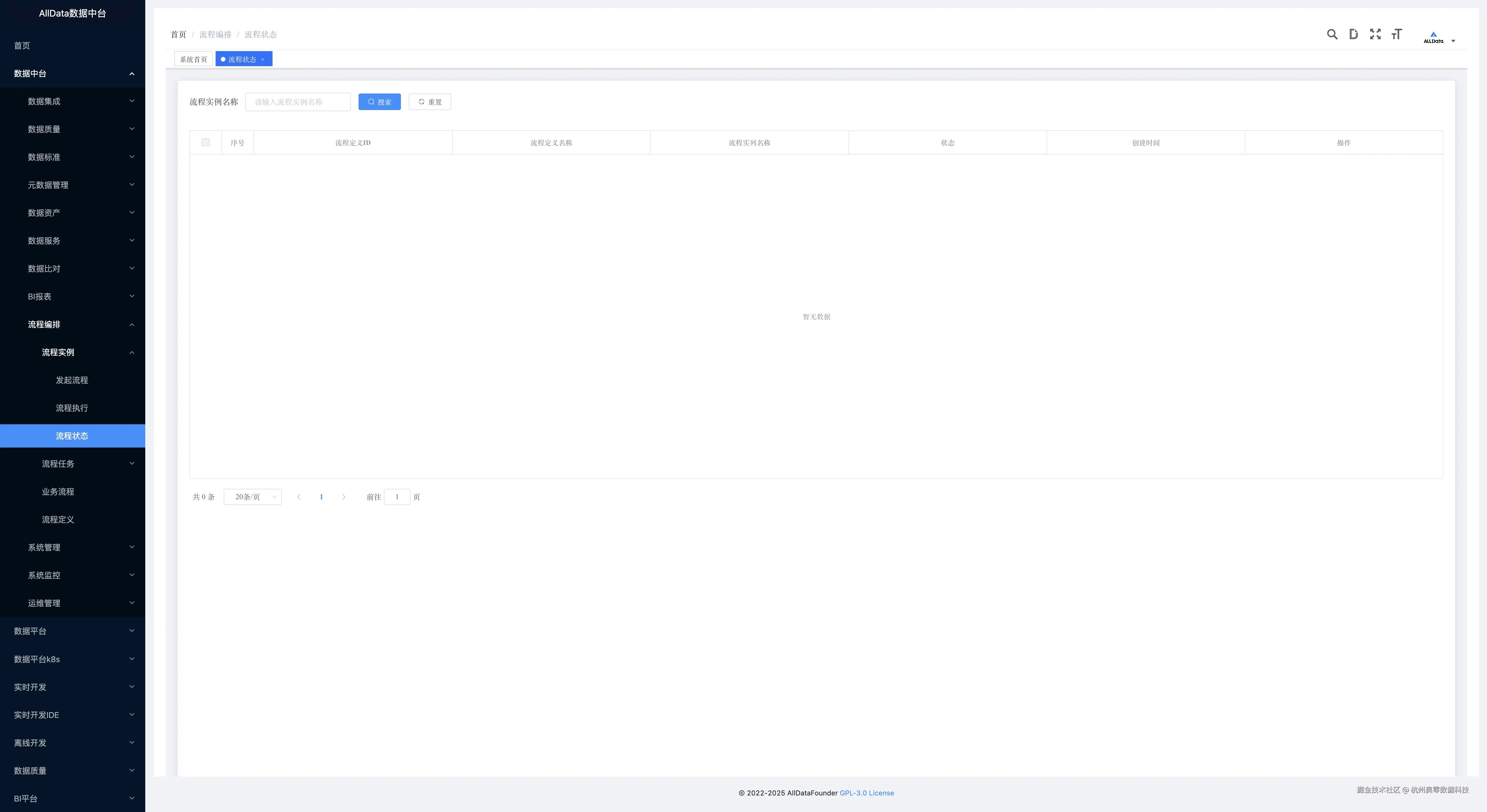Focus the 流程实例名称 input field

(x=298, y=102)
